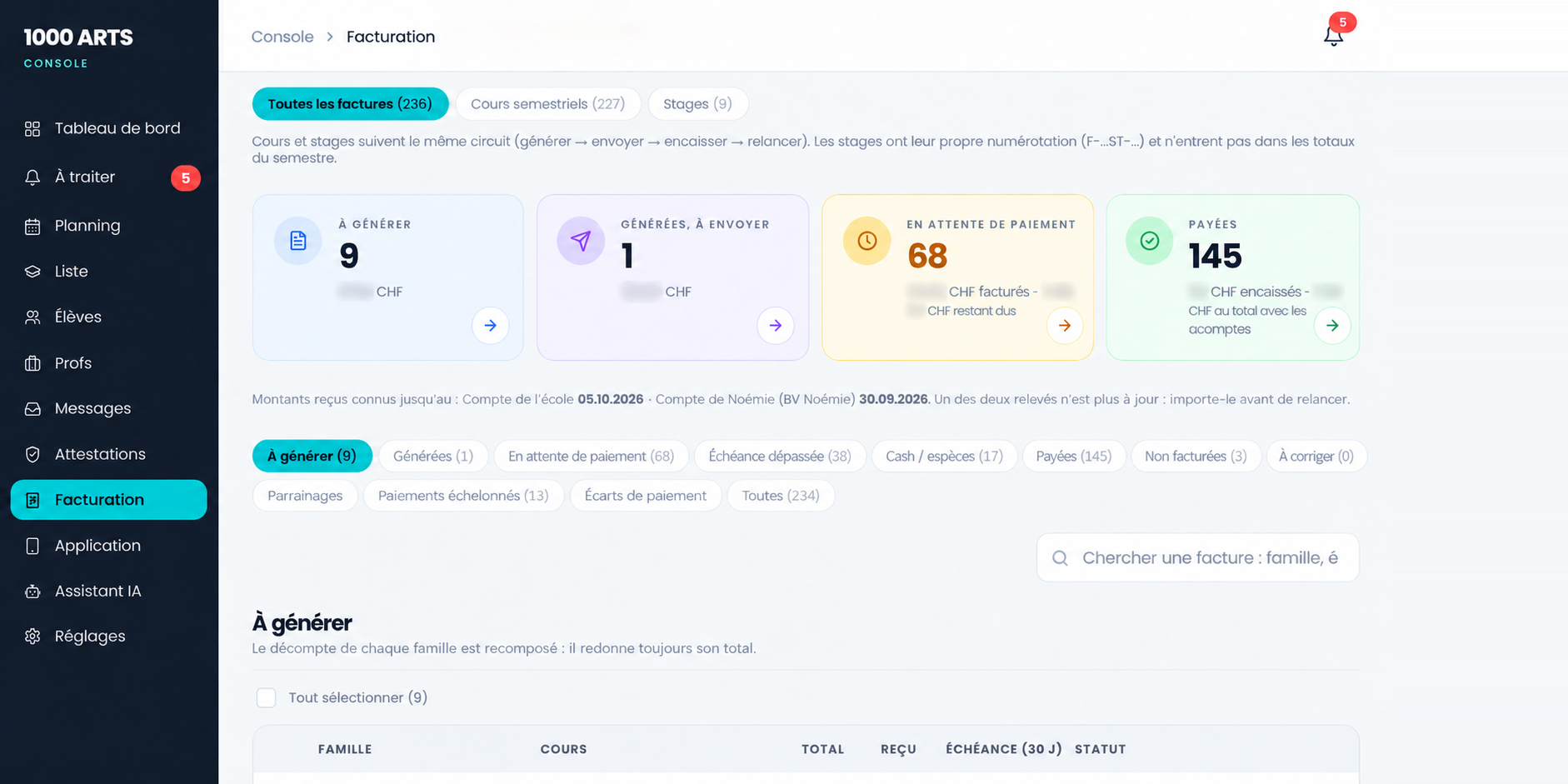Click the Tableau de bord grid icon

tap(32, 128)
